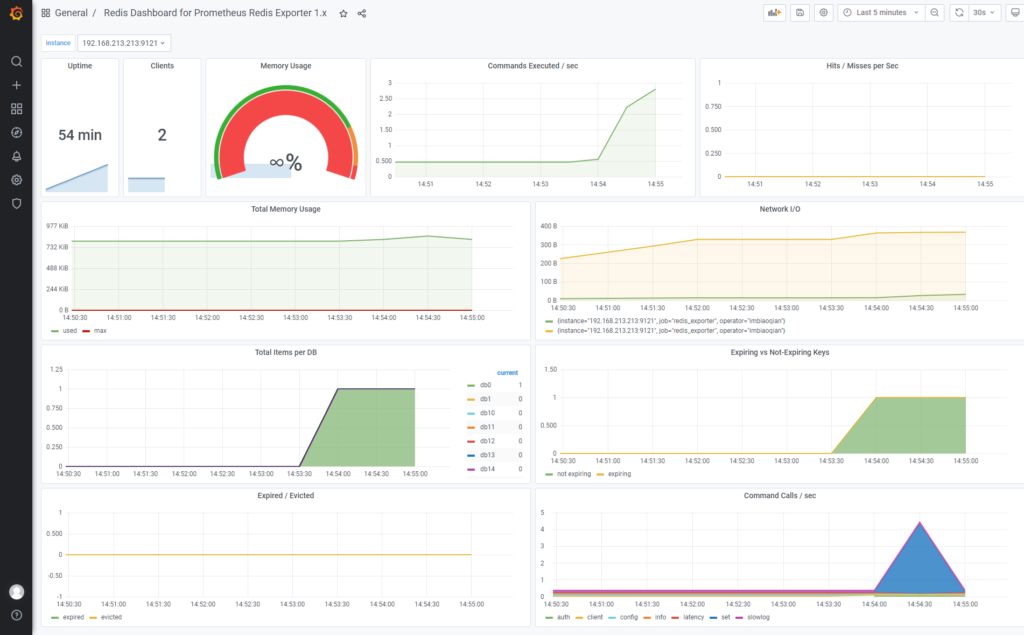Expand the 30s refresh interval dropdown

(984, 13)
